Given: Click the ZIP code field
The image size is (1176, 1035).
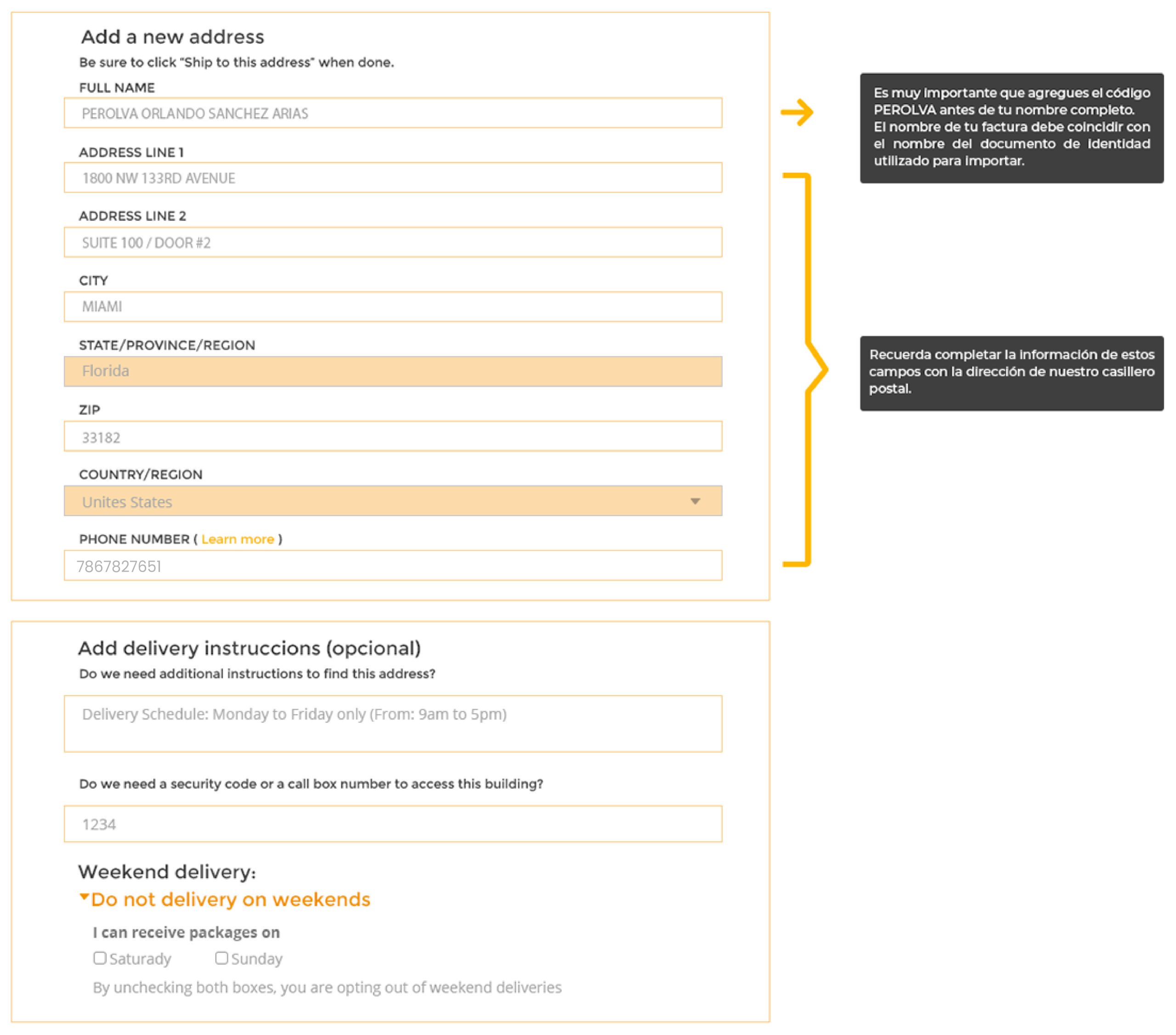Looking at the screenshot, I should point(393,436).
